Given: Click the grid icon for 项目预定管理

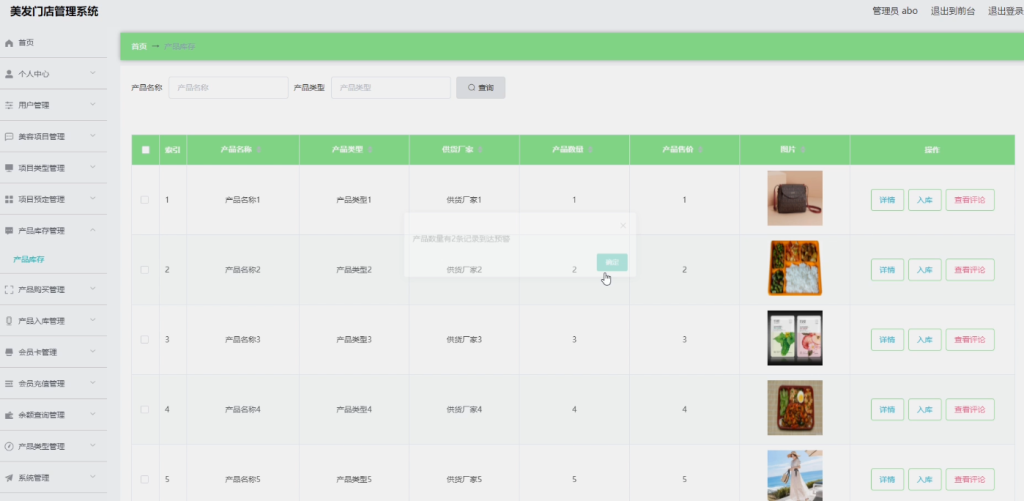Looking at the screenshot, I should click(x=9, y=199).
